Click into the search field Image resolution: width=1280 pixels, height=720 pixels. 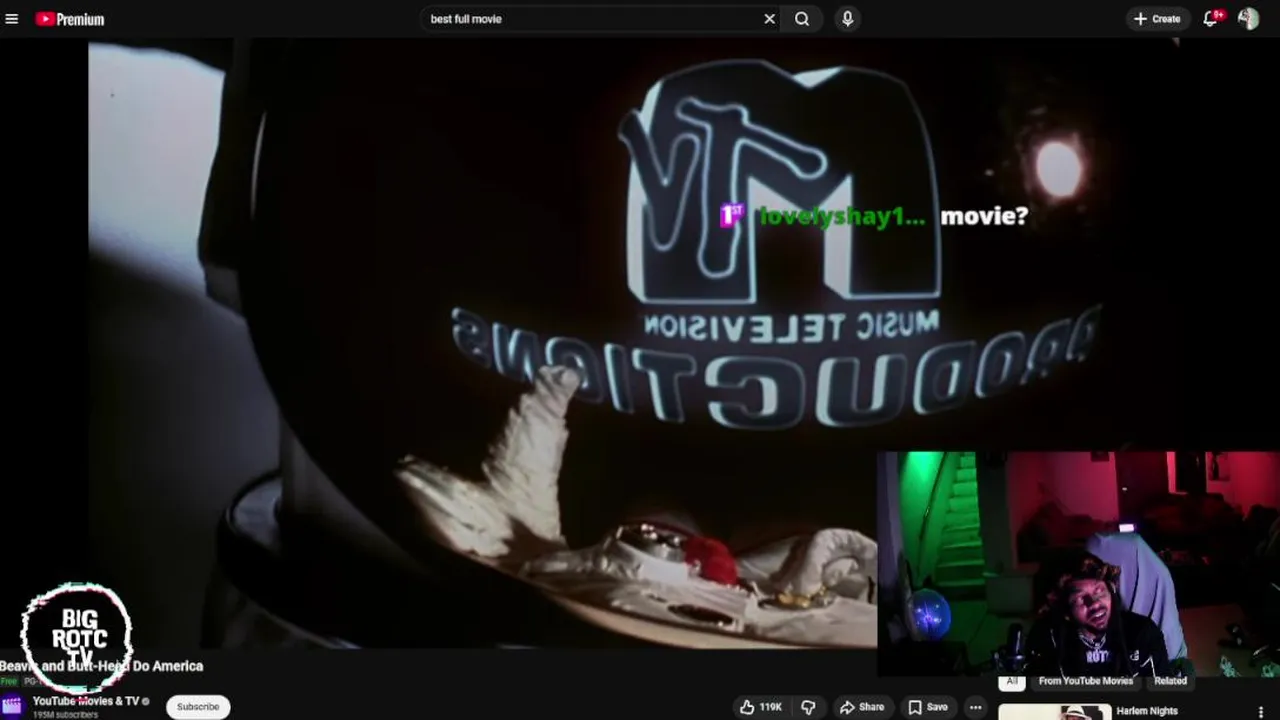[x=590, y=19]
